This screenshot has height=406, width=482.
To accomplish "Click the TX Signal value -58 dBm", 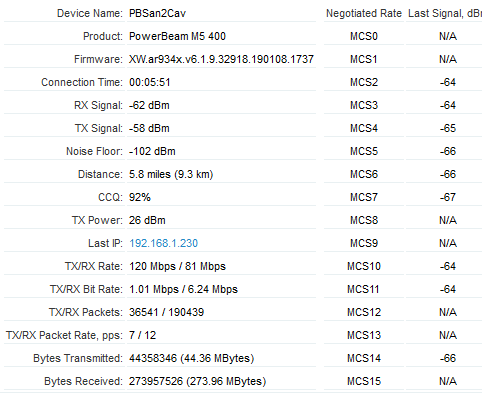I will tap(149, 128).
